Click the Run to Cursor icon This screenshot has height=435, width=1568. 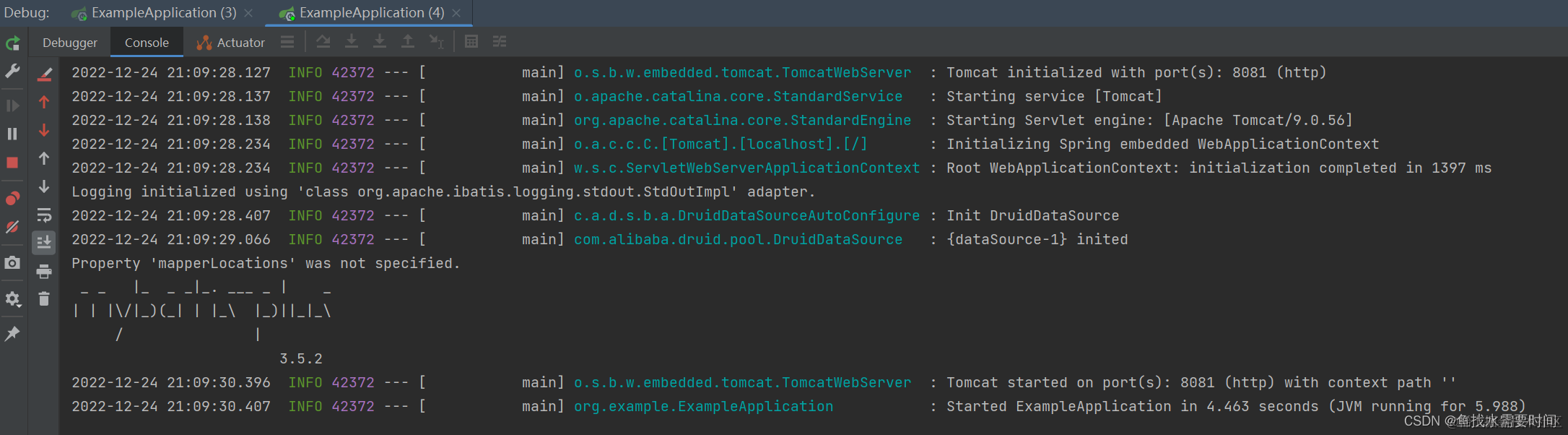[x=437, y=42]
